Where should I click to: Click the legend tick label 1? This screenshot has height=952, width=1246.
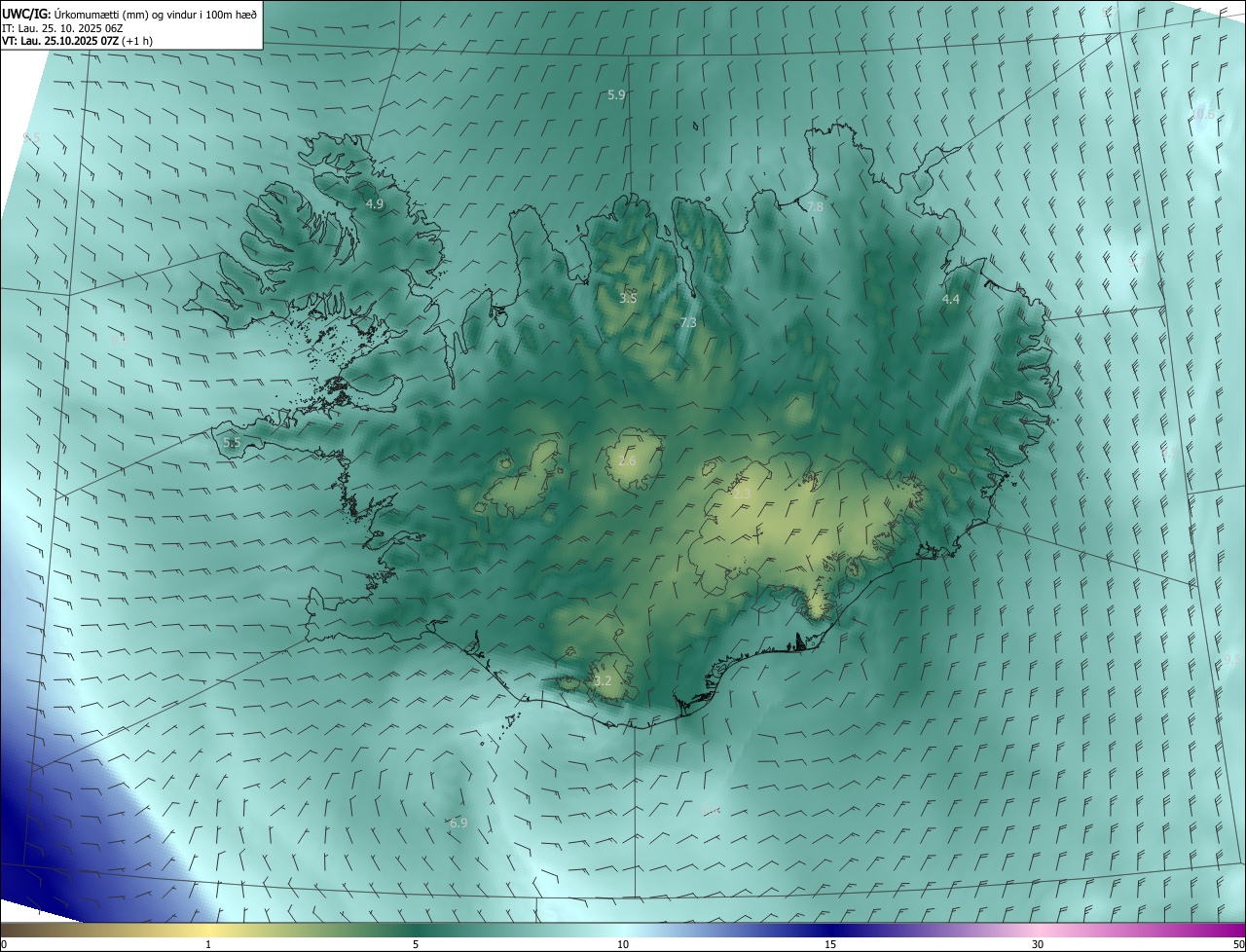click(x=208, y=944)
